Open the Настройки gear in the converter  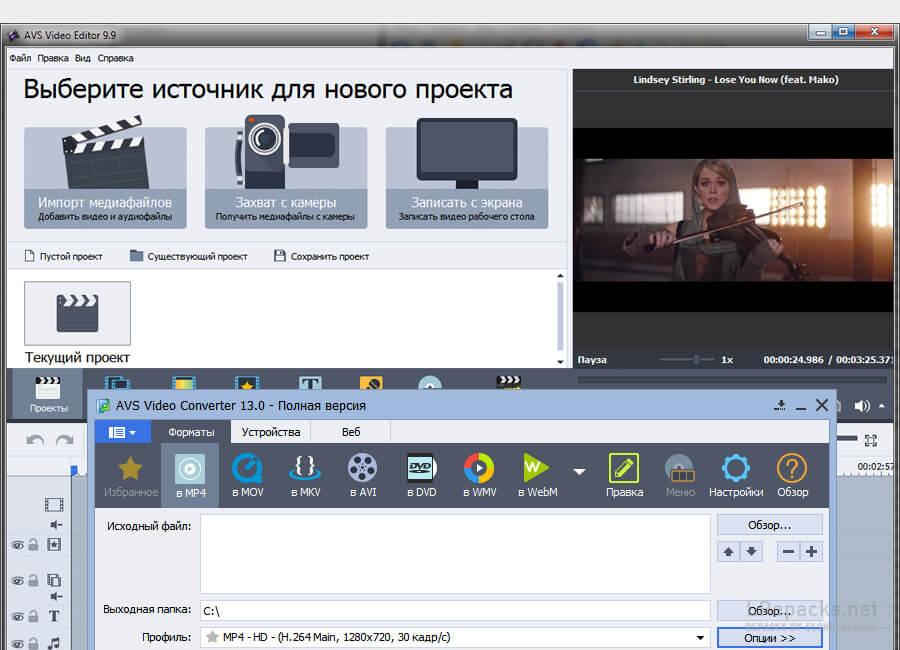(736, 475)
